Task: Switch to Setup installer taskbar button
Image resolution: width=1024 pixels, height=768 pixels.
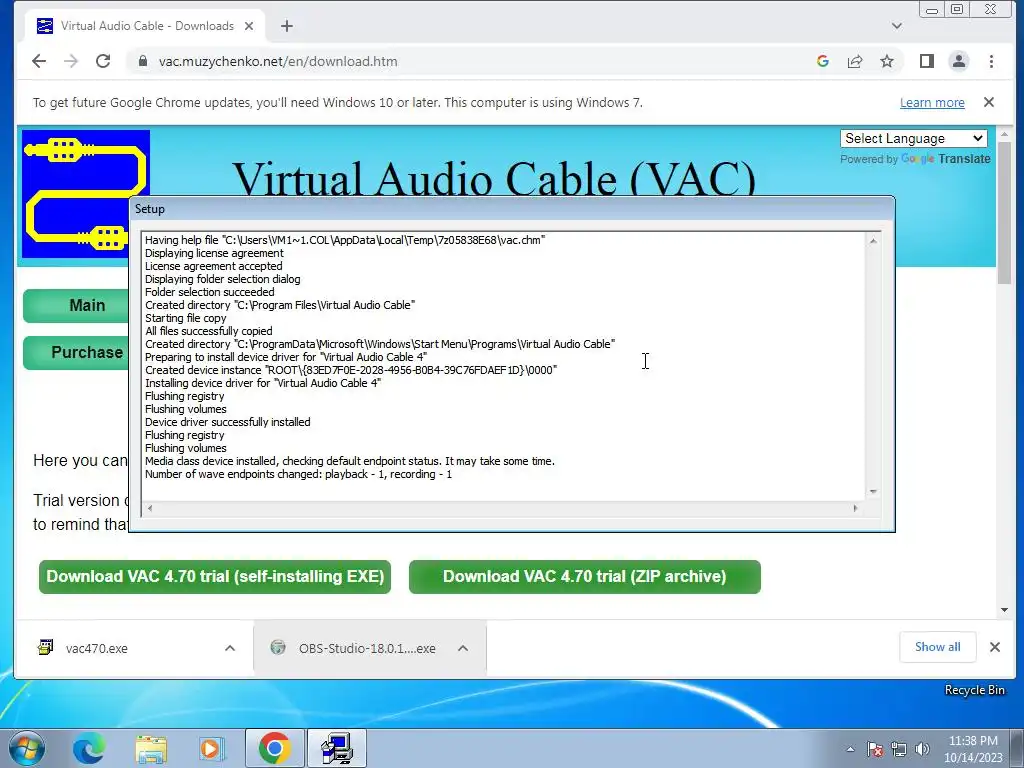Action: coord(337,748)
